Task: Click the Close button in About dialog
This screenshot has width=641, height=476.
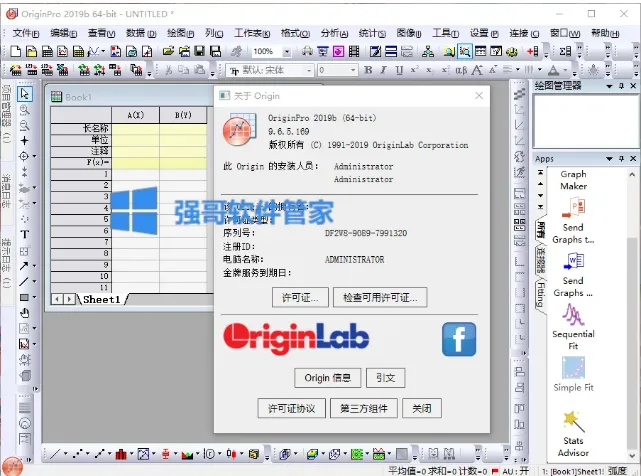Action: pyautogui.click(x=421, y=408)
